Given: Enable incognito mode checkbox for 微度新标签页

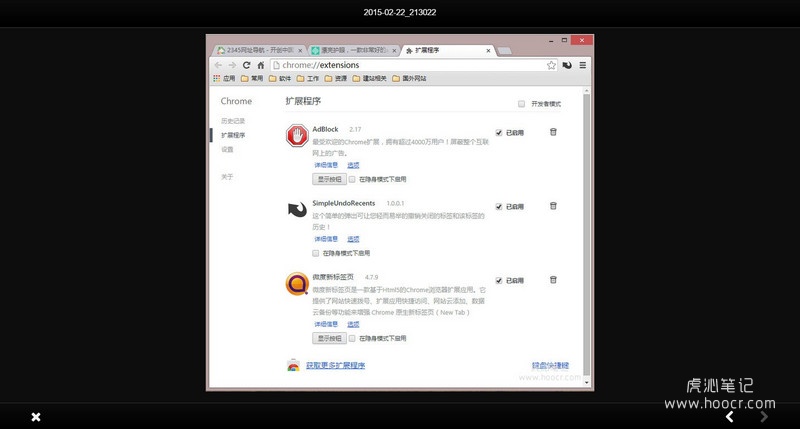Looking at the screenshot, I should pyautogui.click(x=352, y=339).
